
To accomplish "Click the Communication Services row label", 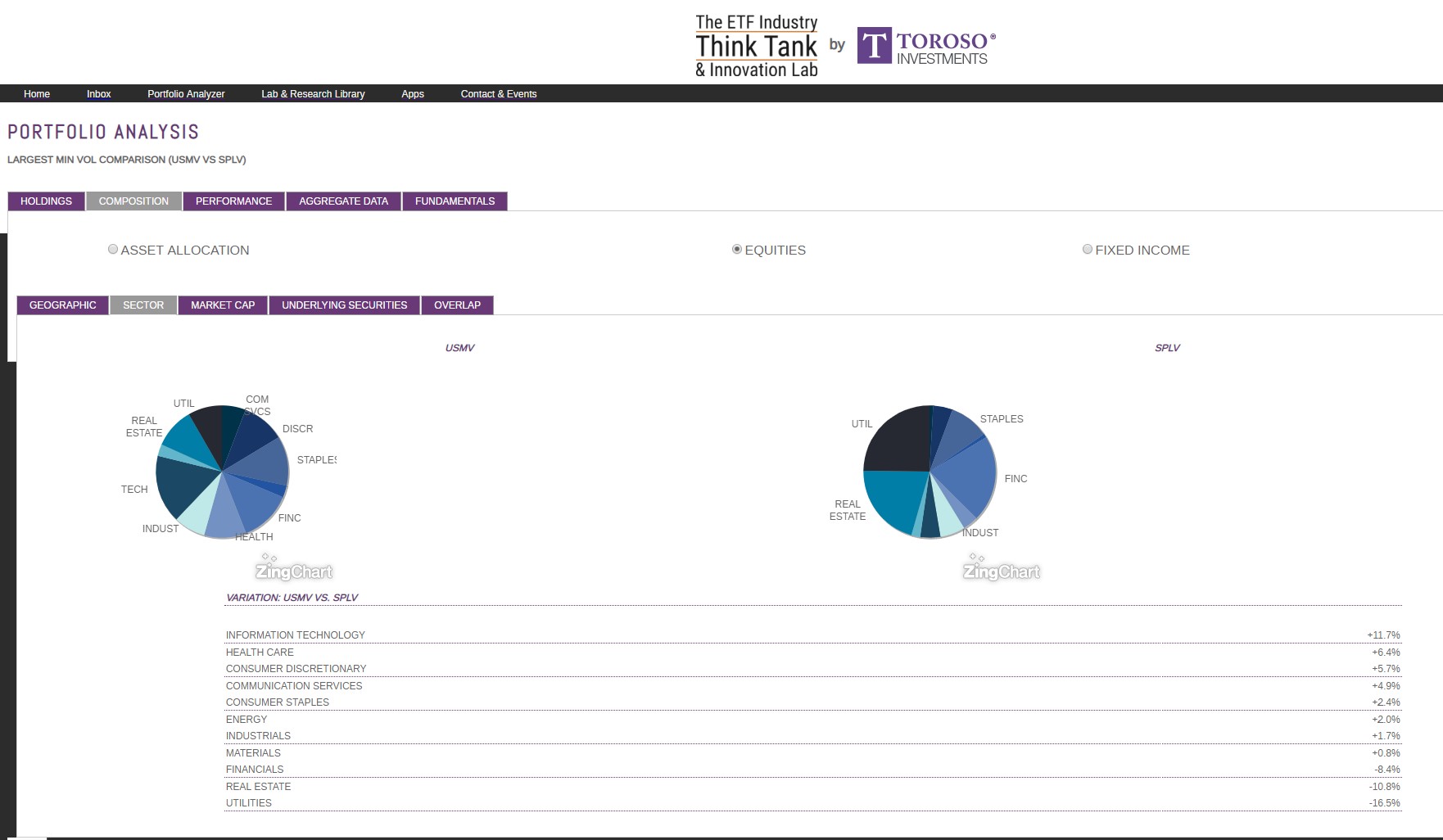I will [294, 686].
